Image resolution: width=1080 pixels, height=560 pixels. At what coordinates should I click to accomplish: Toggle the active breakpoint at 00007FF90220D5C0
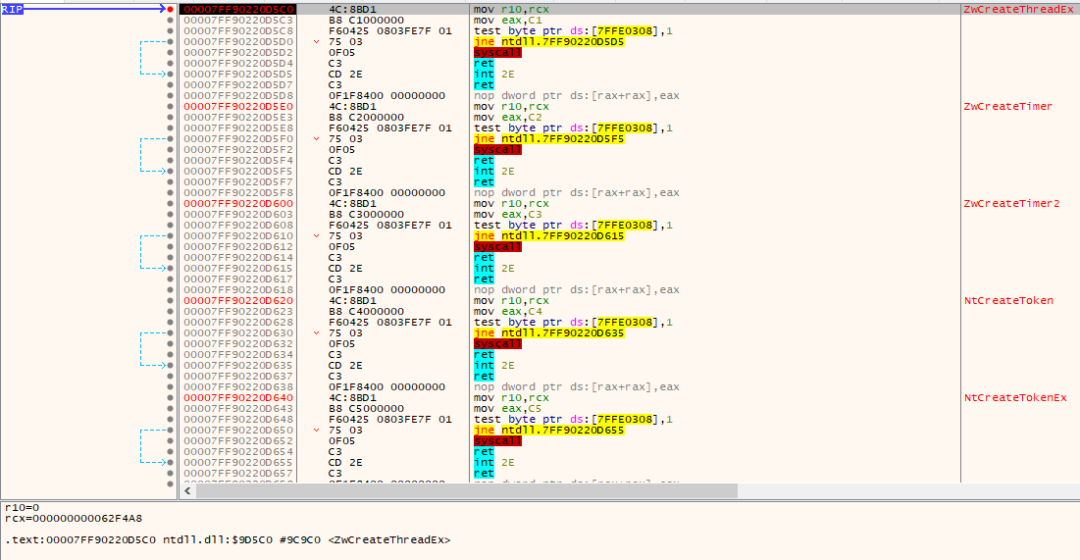tap(170, 10)
